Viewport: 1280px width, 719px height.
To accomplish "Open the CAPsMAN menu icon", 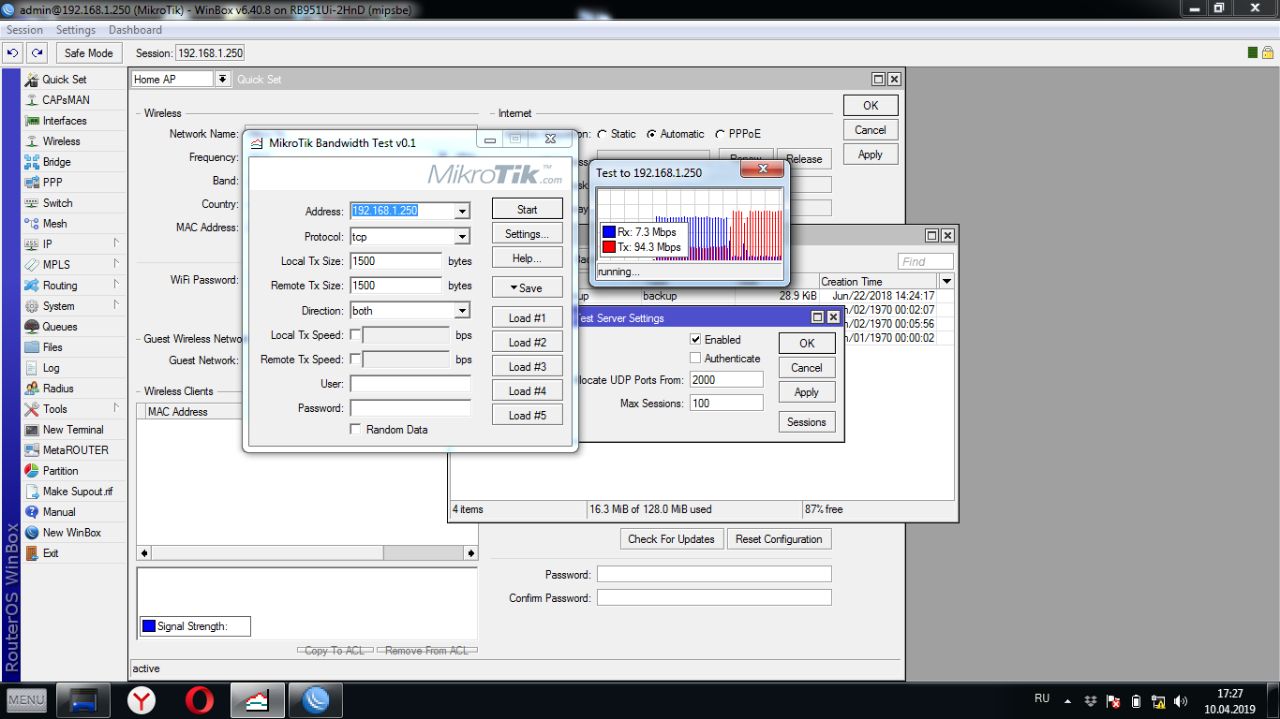I will (33, 100).
